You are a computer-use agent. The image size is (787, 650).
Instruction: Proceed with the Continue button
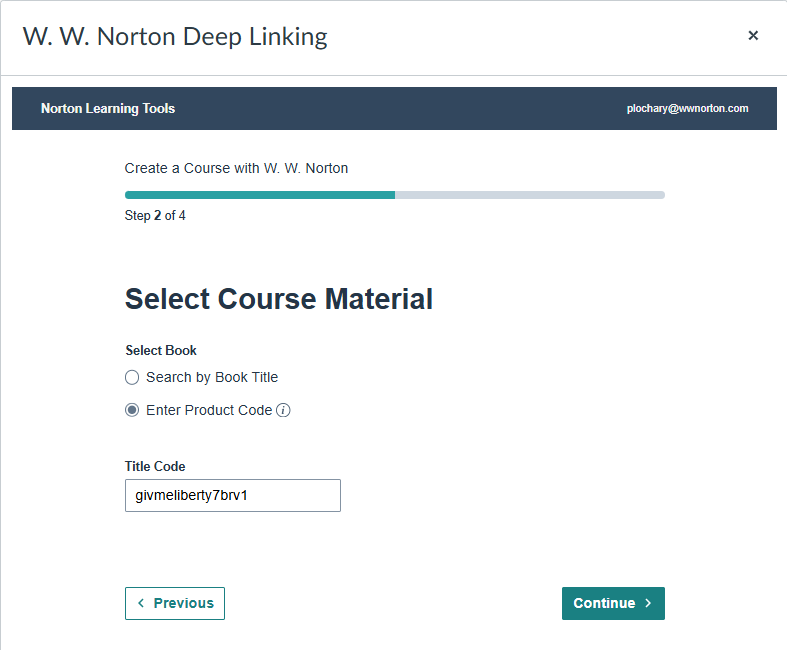pos(613,603)
